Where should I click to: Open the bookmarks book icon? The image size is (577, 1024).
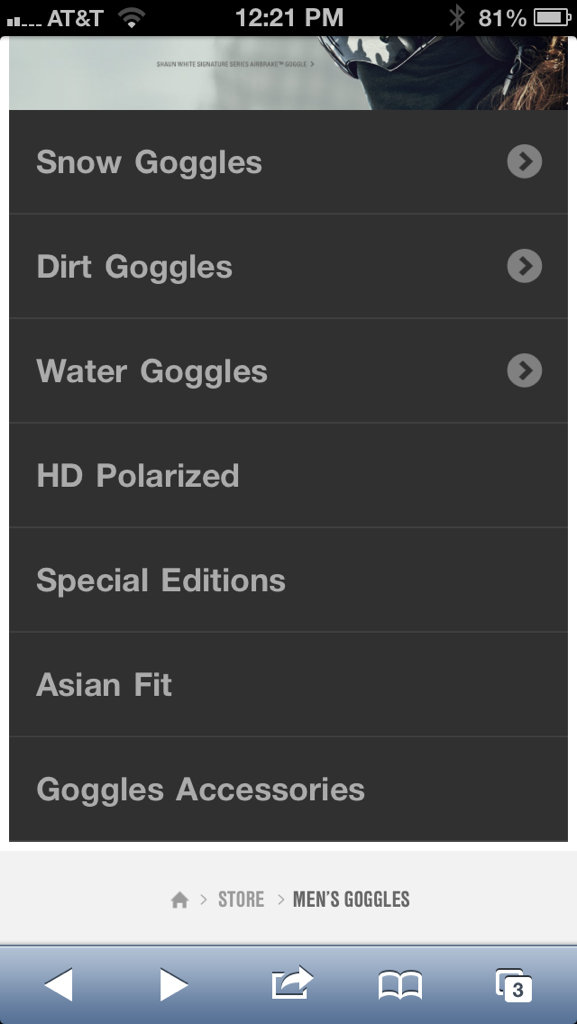tap(400, 985)
